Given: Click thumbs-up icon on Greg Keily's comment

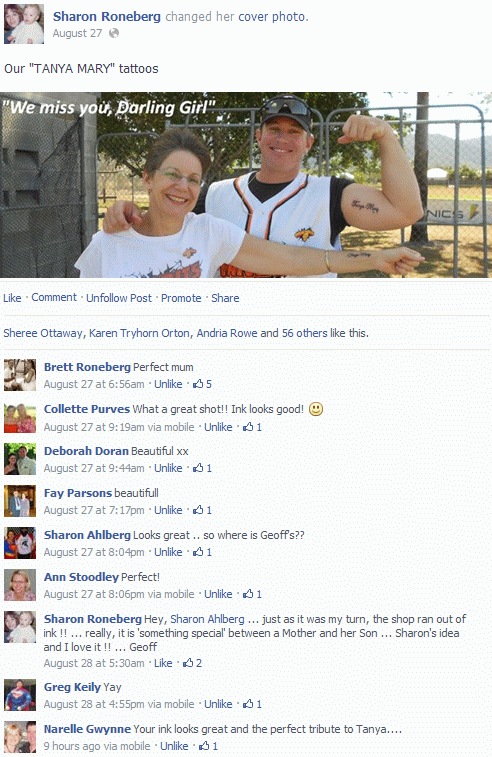Looking at the screenshot, I should click(x=248, y=704).
